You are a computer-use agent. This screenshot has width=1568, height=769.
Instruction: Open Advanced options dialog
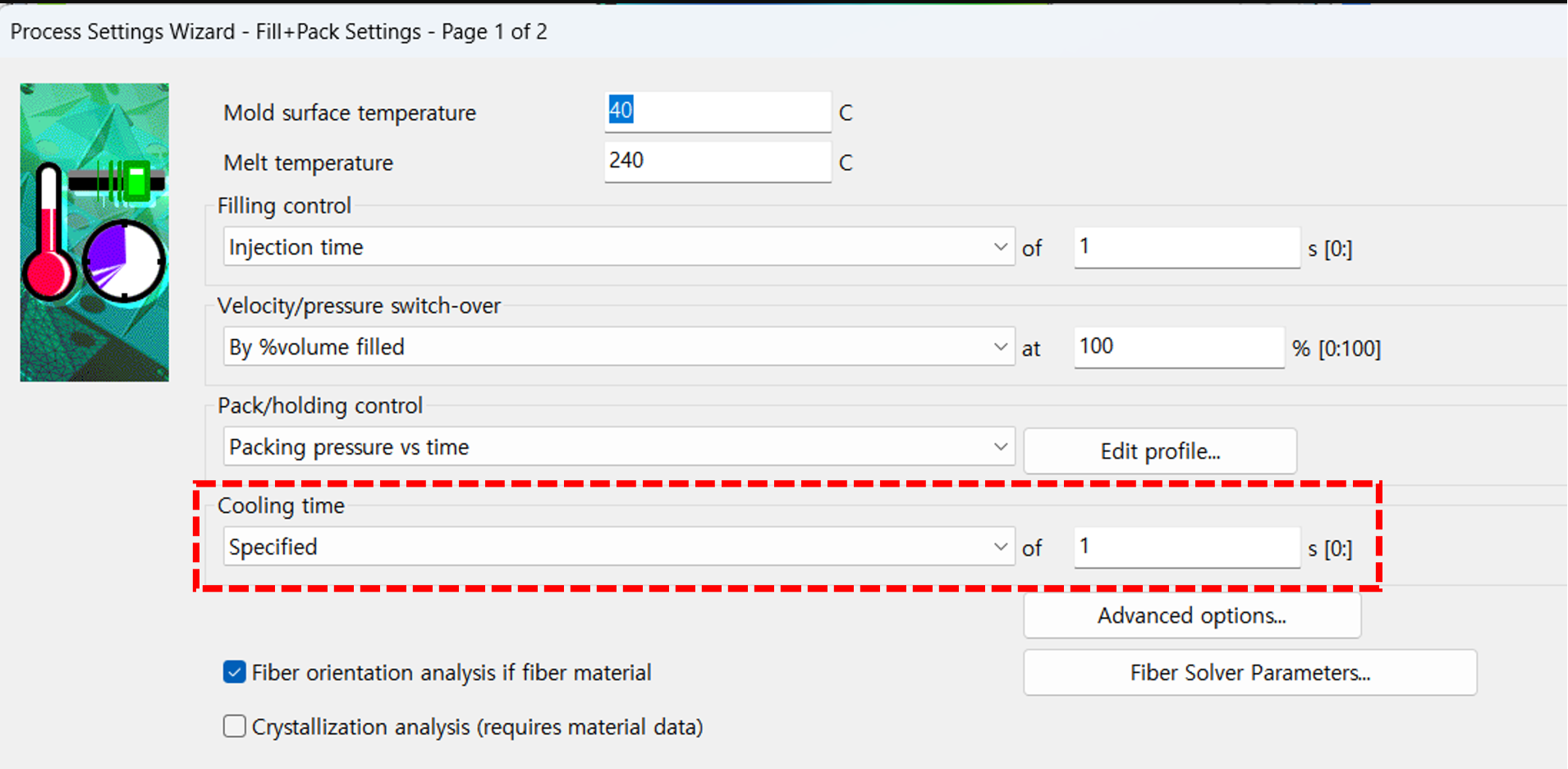(1192, 616)
